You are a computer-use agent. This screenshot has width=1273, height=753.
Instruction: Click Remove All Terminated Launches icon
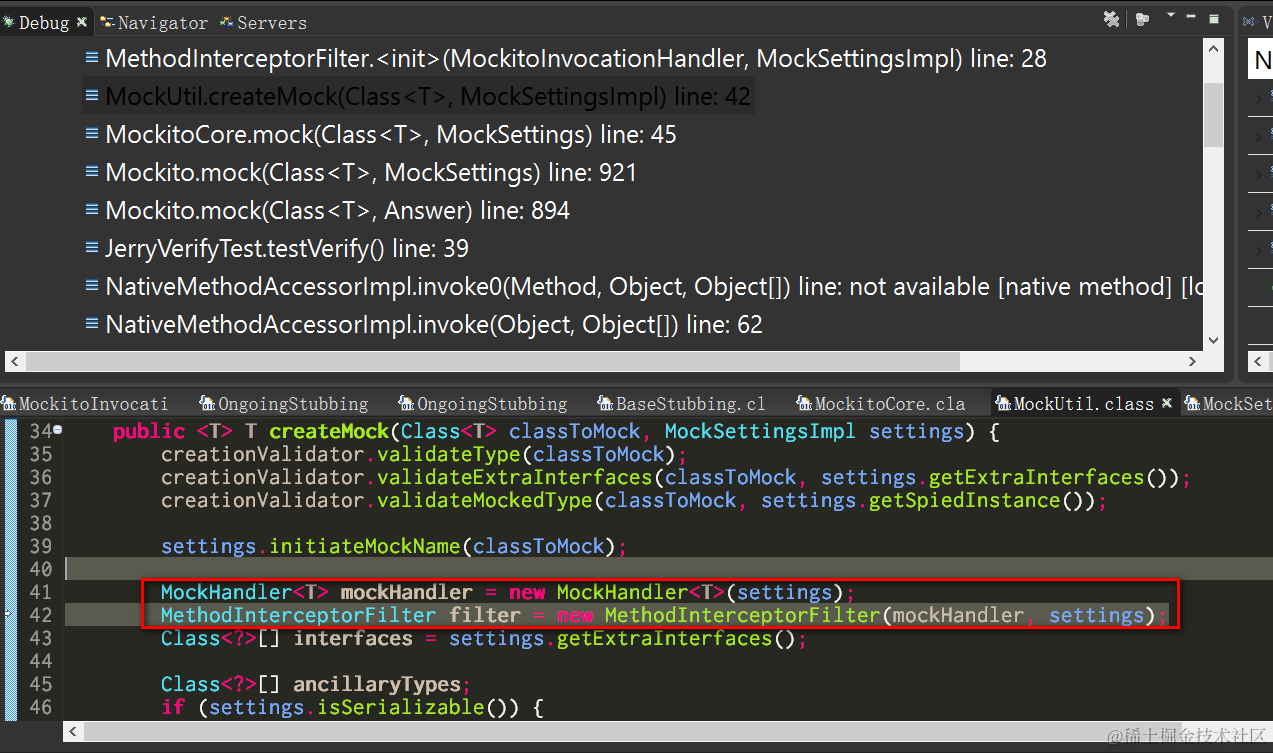[1111, 19]
